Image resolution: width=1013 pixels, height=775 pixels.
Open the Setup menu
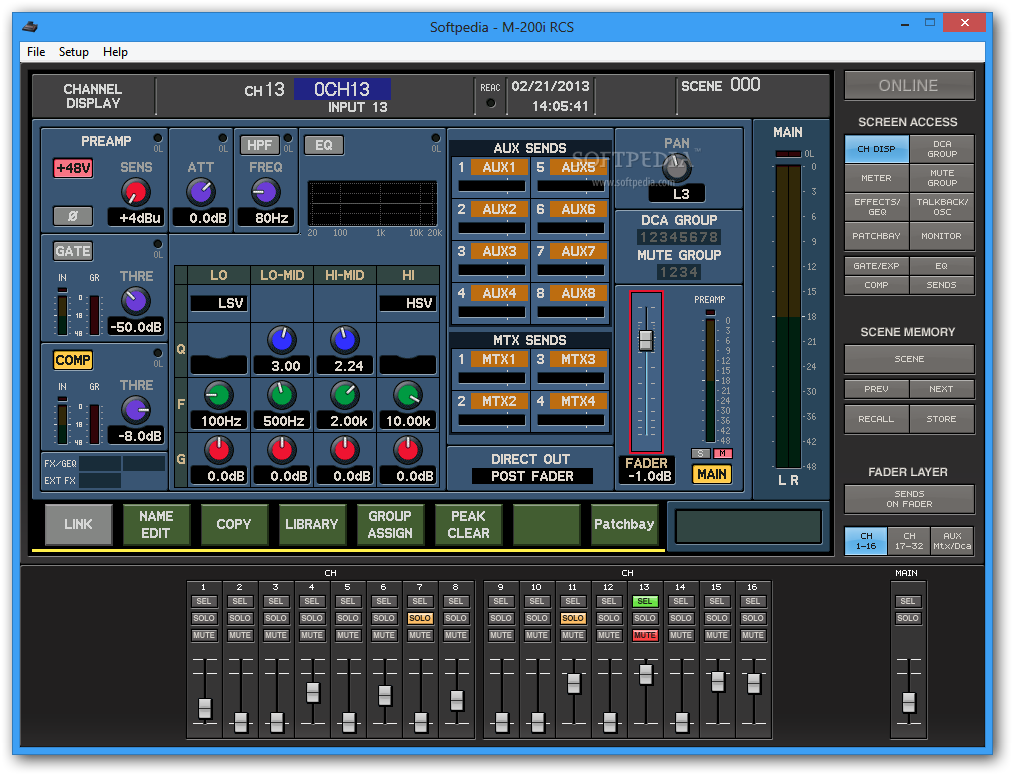(74, 52)
